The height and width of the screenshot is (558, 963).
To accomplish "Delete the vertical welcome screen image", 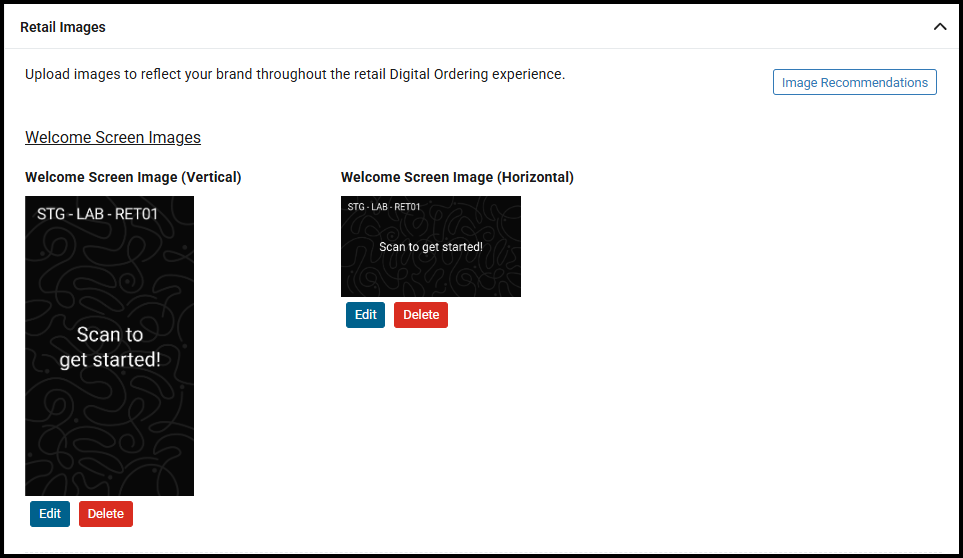I will (x=106, y=514).
